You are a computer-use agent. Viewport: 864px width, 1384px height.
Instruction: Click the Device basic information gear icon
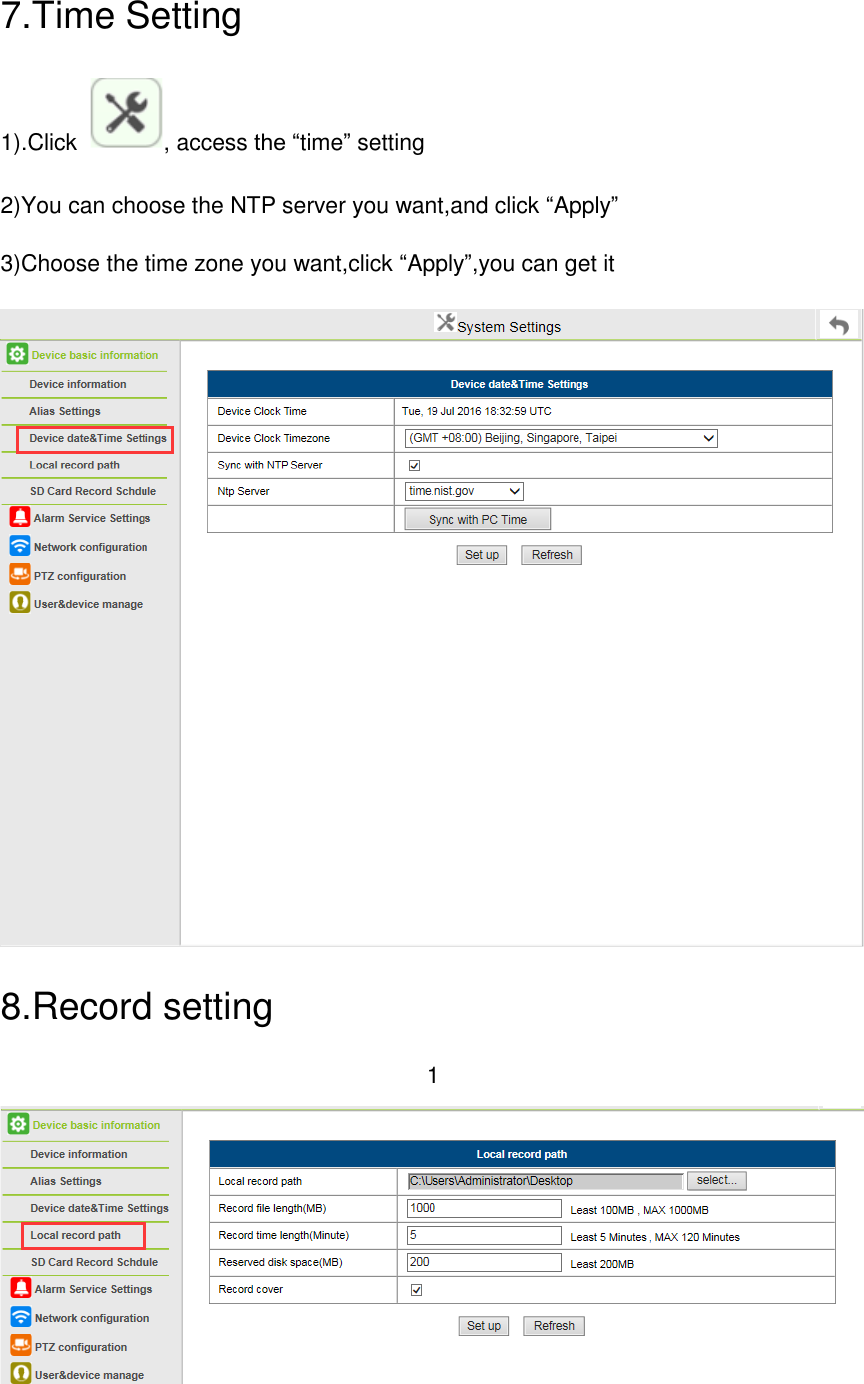[x=17, y=354]
